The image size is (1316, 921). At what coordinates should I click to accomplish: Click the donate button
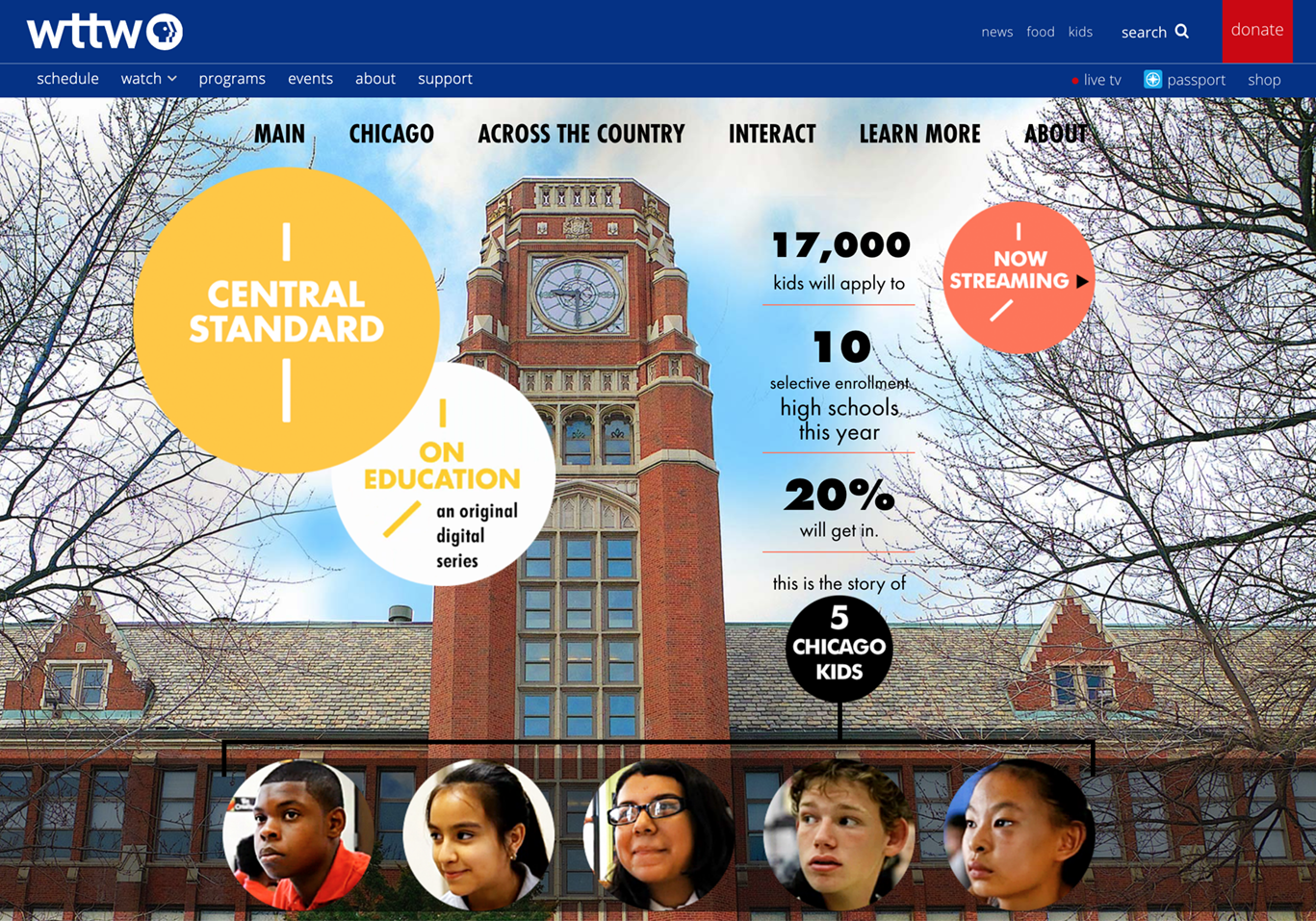point(1257,31)
